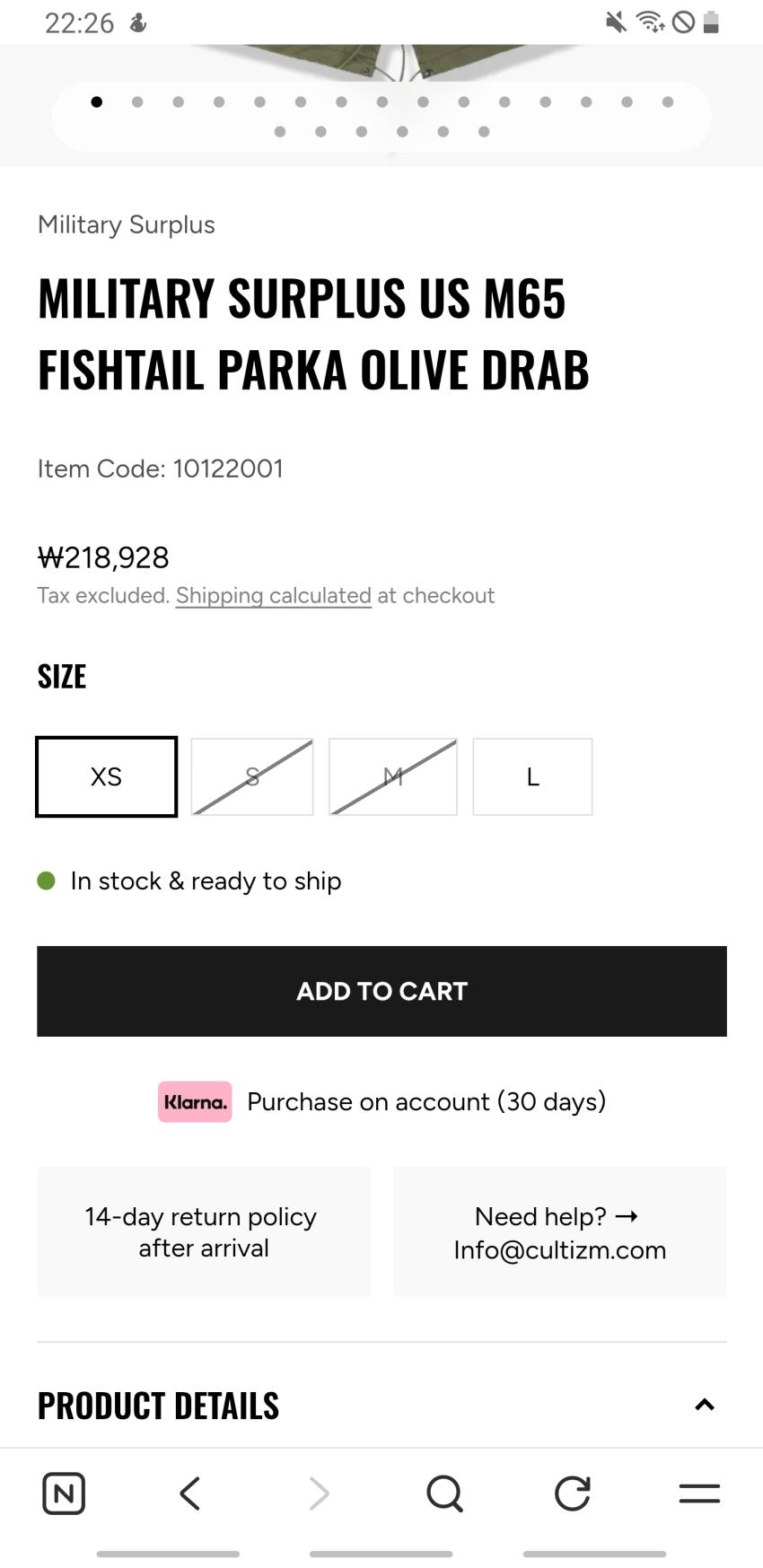The image size is (763, 1568).
Task: Choose the crossed-out size S option
Action: click(x=252, y=776)
